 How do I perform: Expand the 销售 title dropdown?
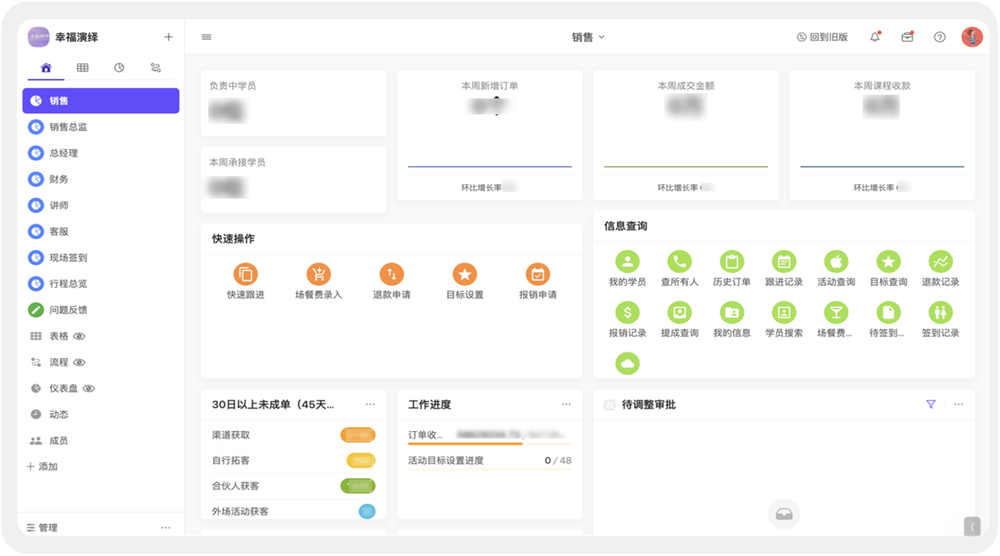588,37
